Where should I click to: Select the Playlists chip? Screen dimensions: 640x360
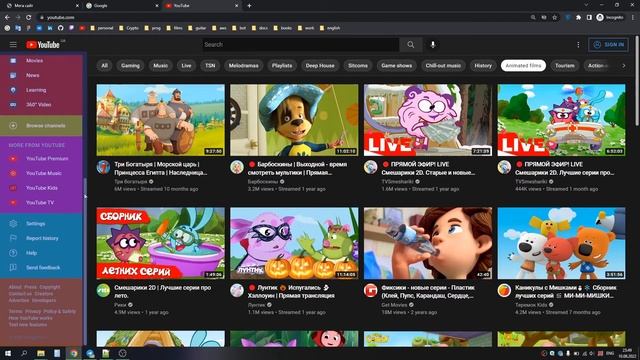[x=282, y=65]
